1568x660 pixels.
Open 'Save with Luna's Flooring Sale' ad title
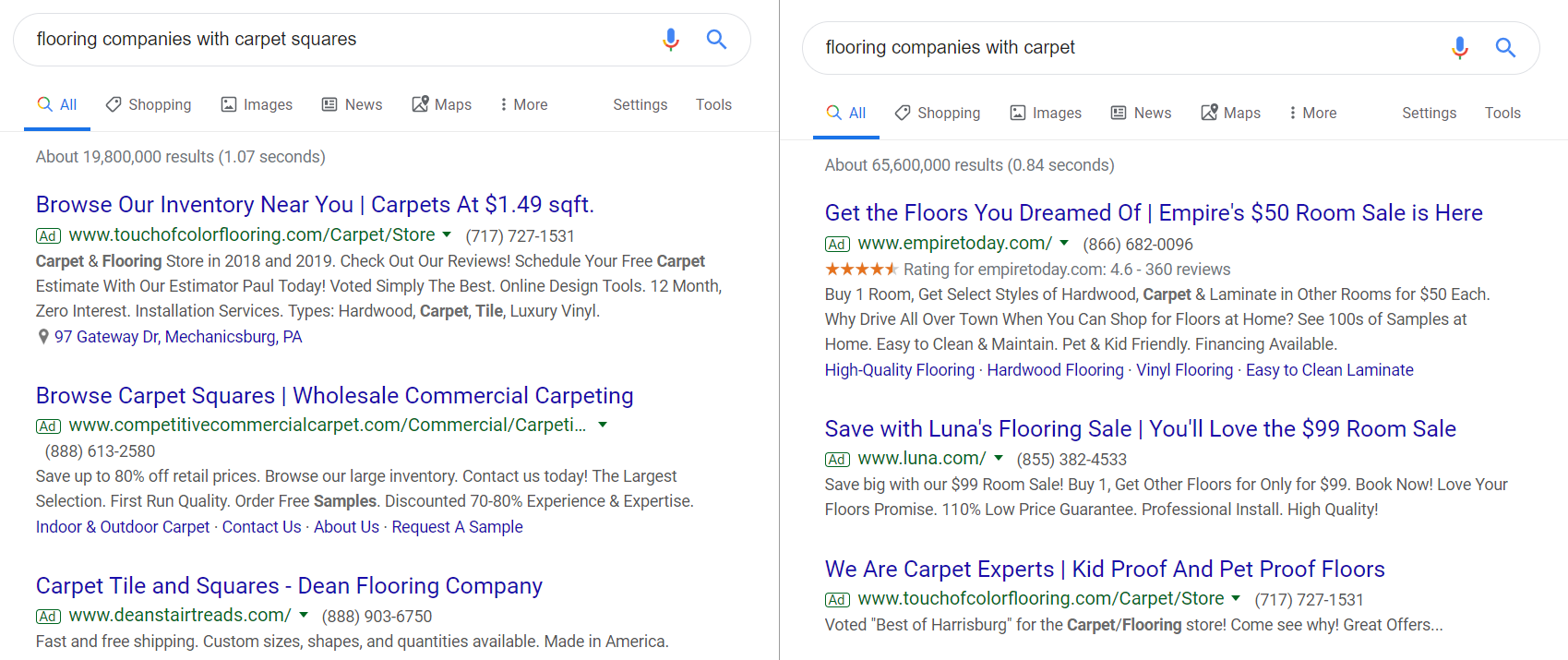coord(1141,429)
